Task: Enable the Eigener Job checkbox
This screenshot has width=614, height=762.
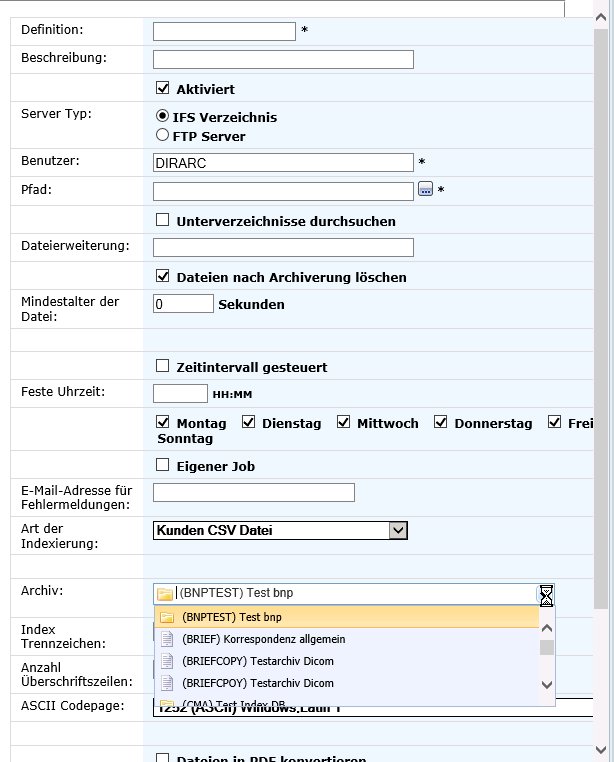Action: coord(162,465)
